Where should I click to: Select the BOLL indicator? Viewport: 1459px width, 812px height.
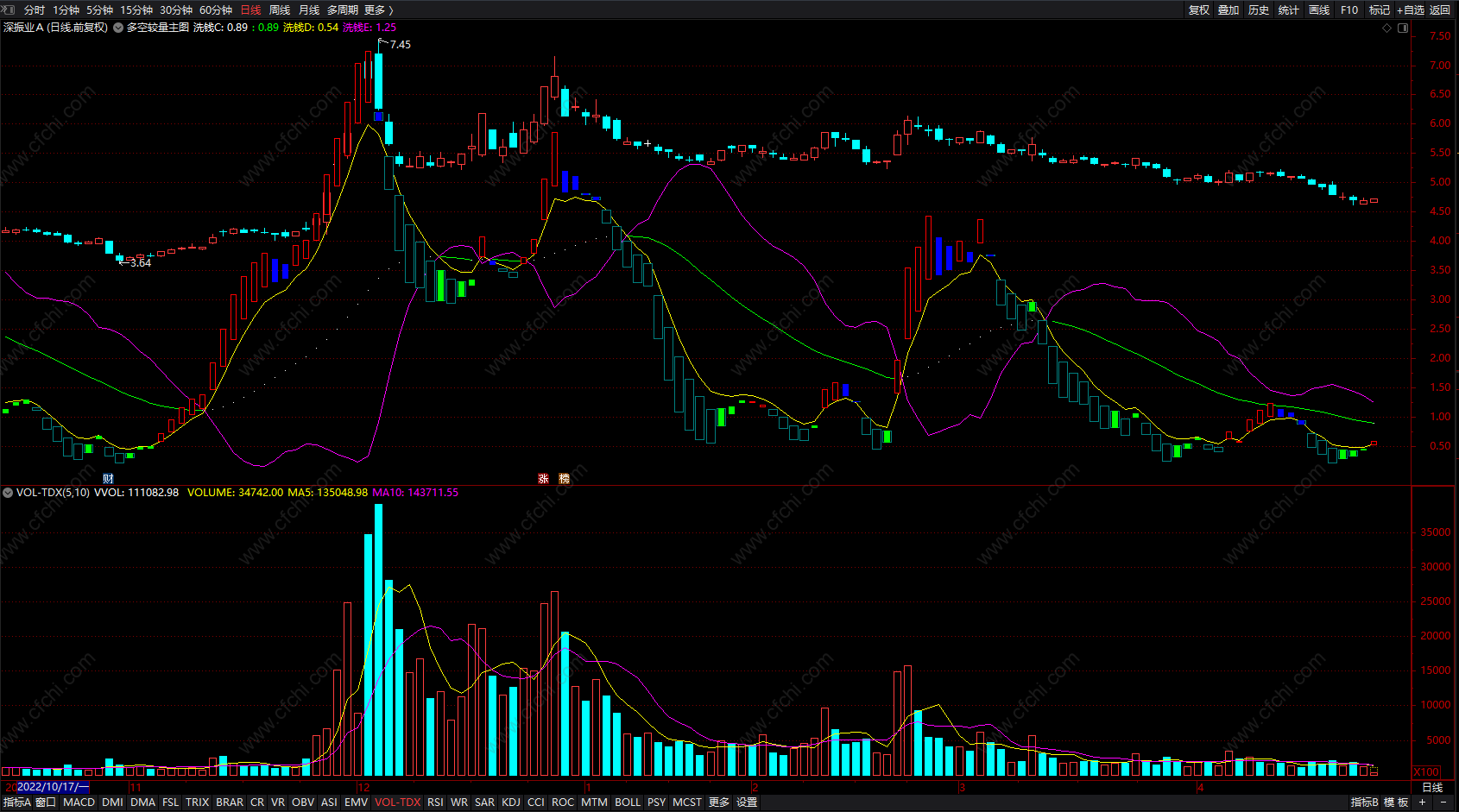[628, 803]
